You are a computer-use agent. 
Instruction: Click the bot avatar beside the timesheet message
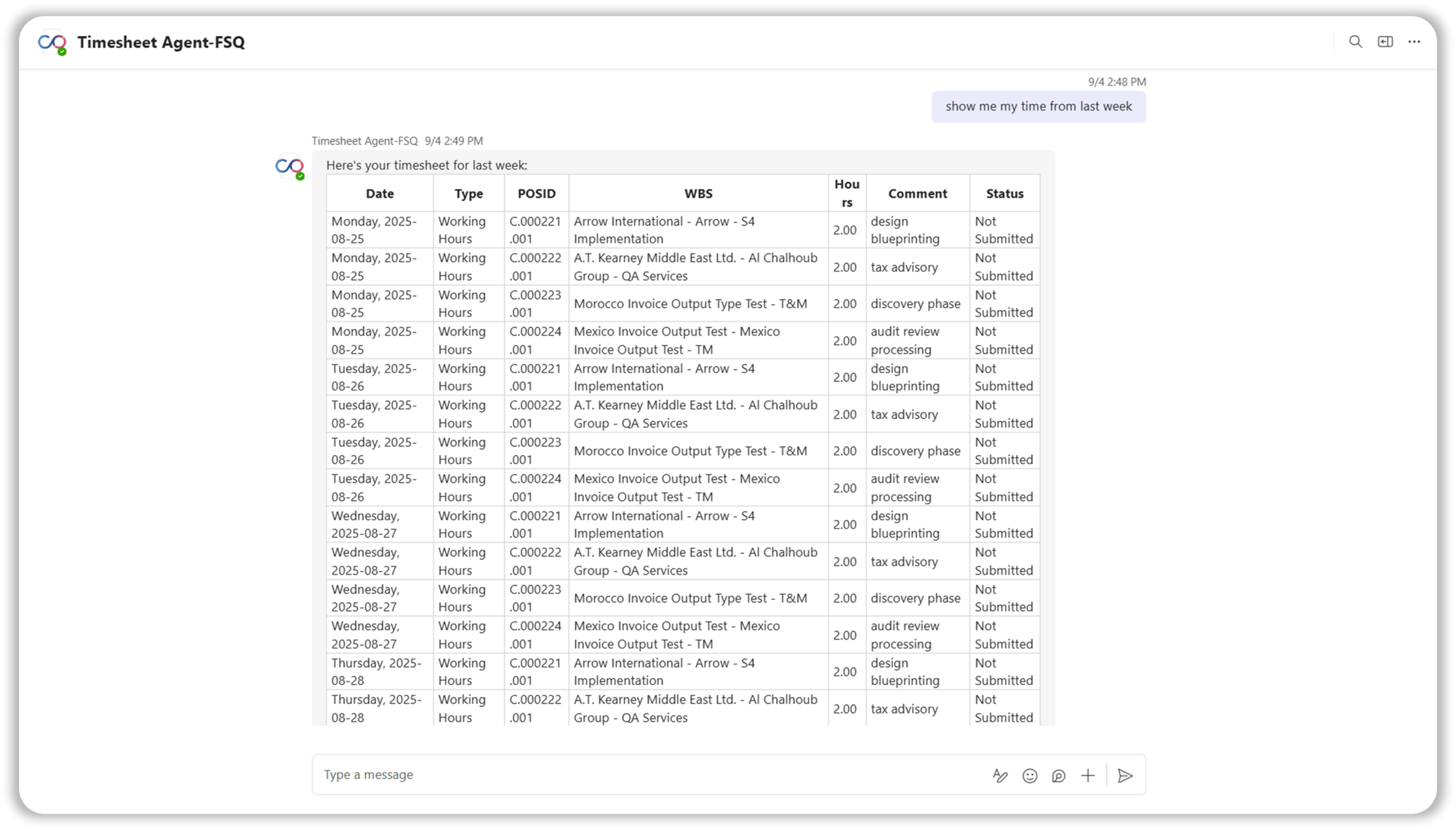(289, 167)
